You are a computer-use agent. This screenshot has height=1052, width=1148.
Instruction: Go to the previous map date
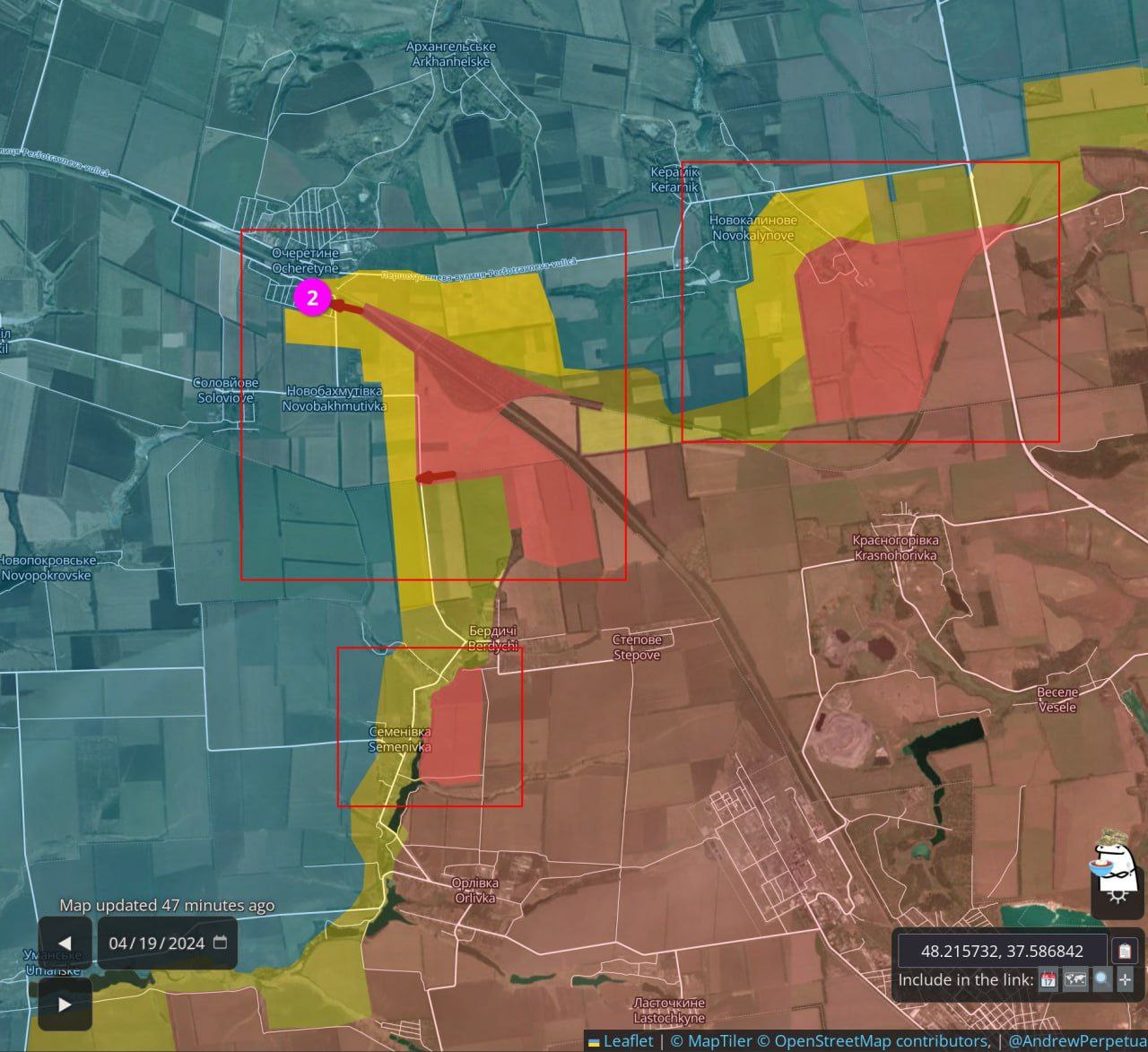coord(65,943)
